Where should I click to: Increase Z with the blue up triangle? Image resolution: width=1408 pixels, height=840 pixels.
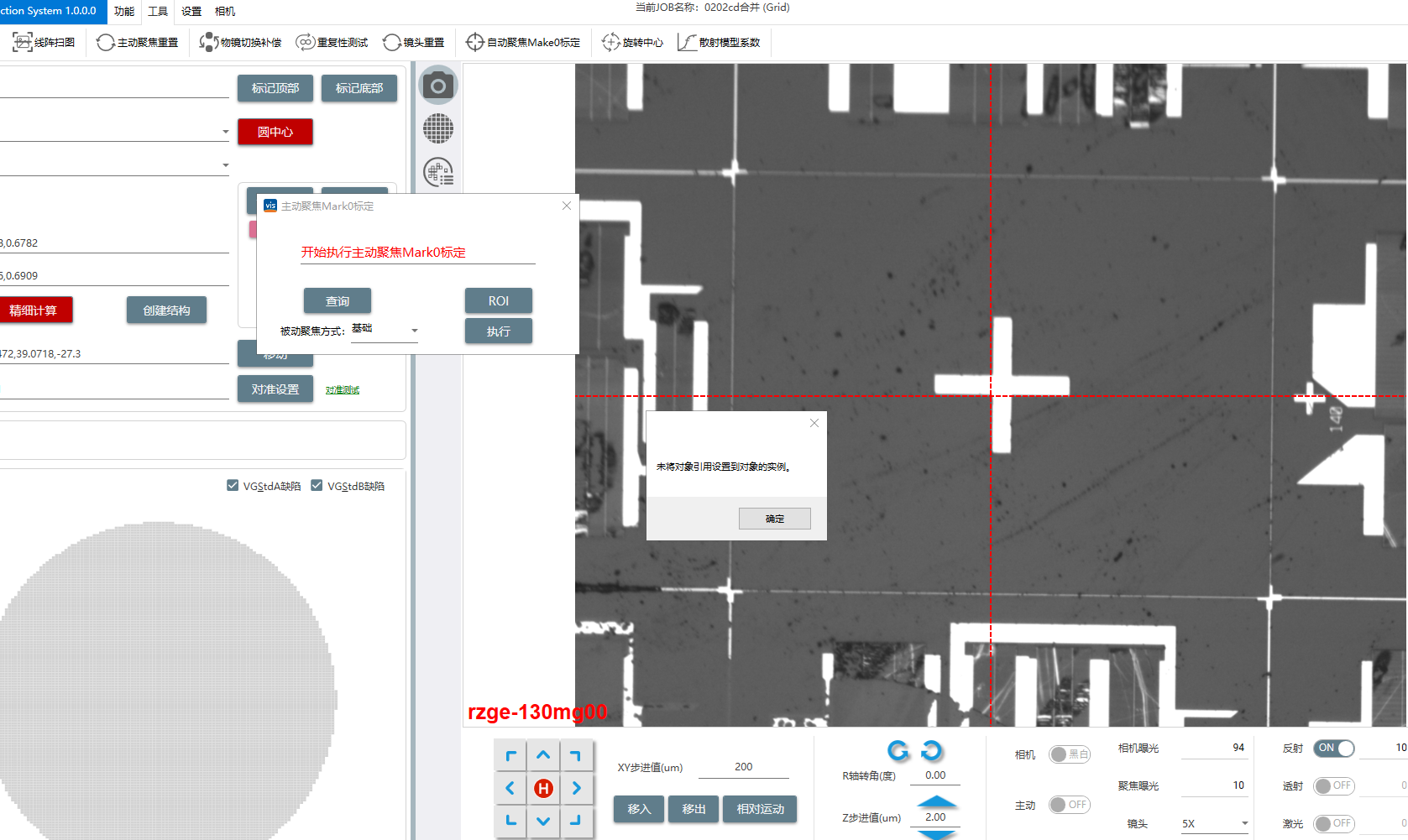pyautogui.click(x=937, y=801)
